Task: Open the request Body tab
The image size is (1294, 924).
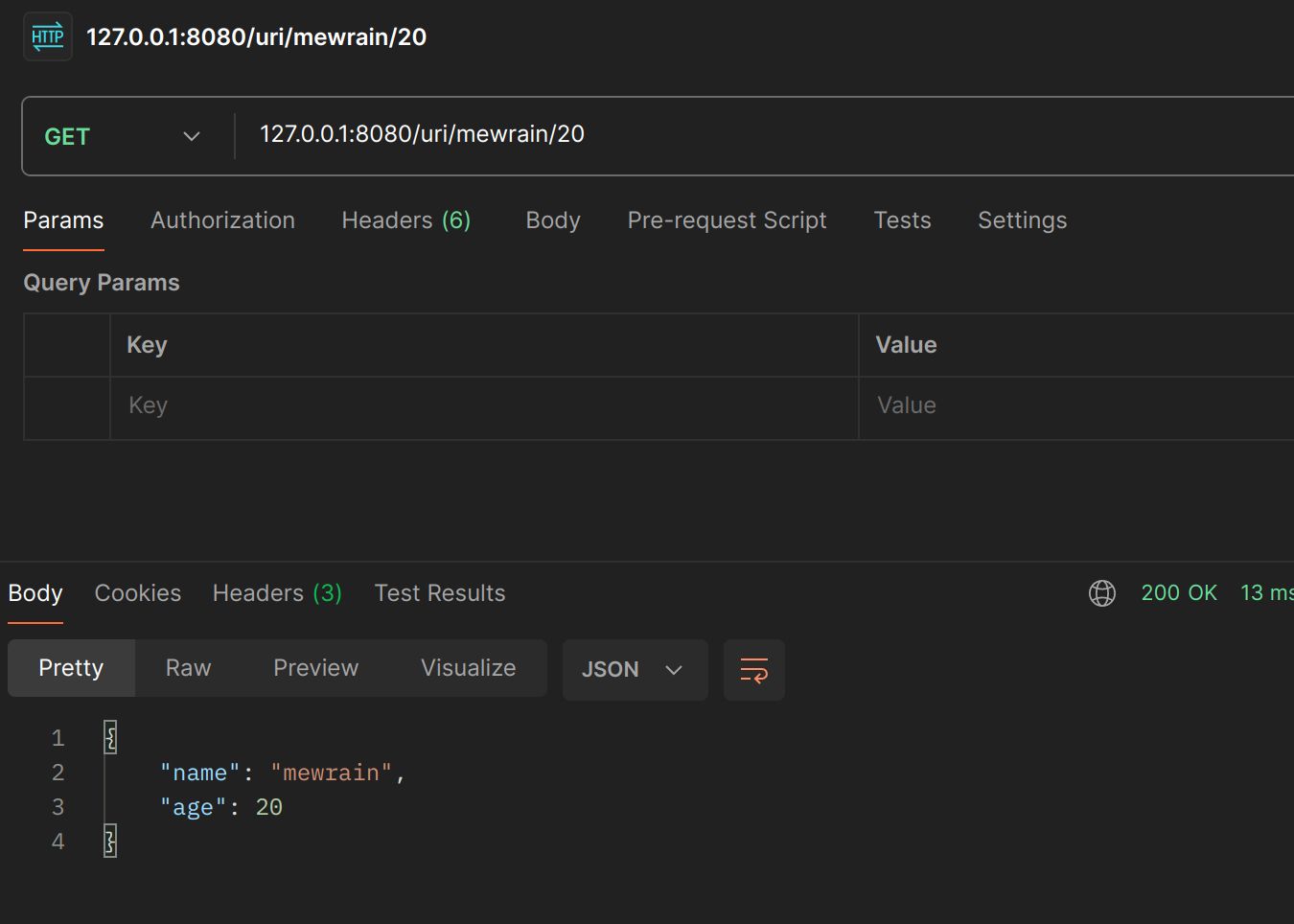Action: (x=552, y=220)
